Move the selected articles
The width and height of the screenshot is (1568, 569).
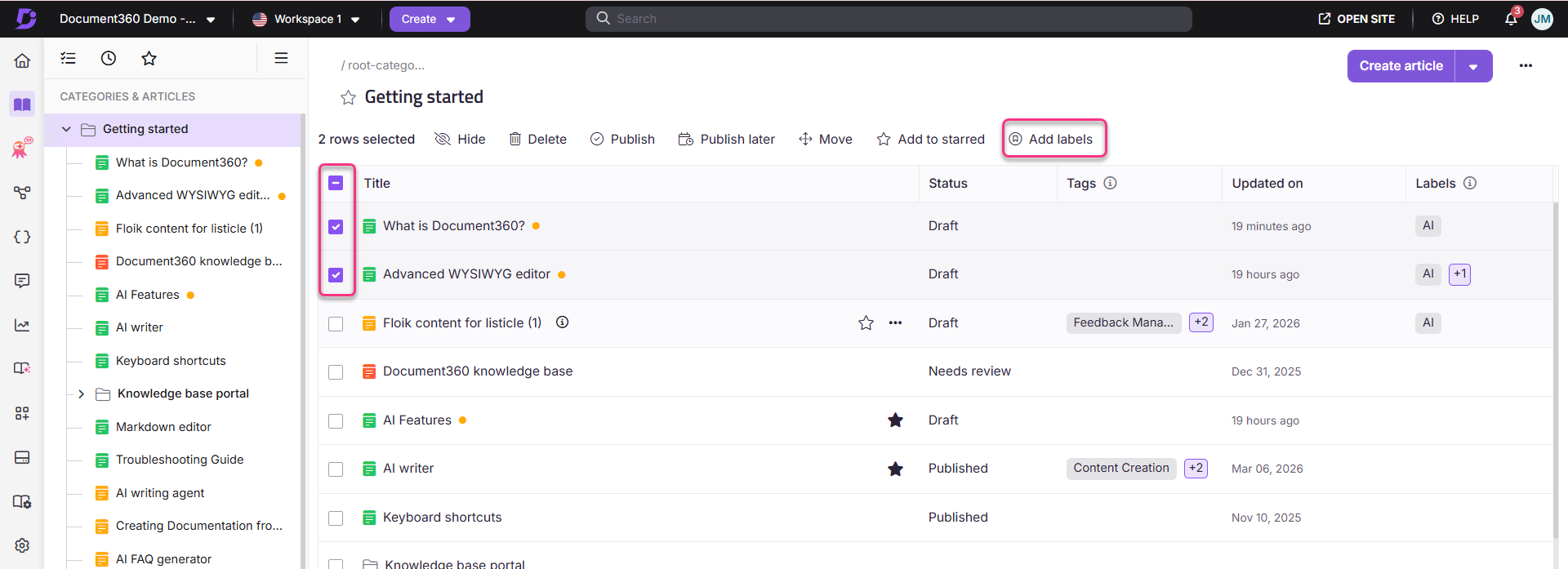(826, 139)
